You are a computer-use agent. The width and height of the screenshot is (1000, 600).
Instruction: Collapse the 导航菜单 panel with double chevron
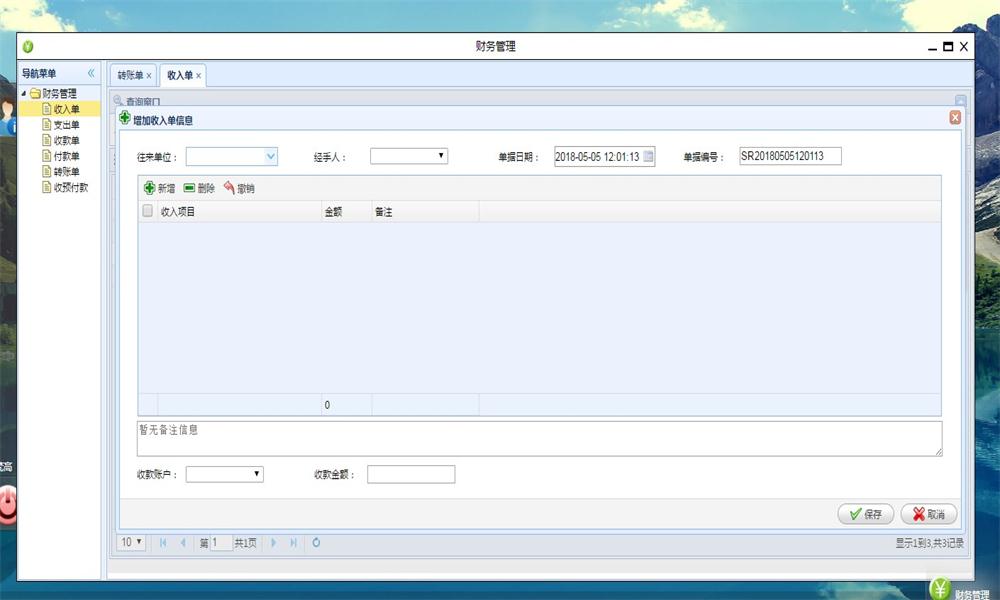coord(91,73)
